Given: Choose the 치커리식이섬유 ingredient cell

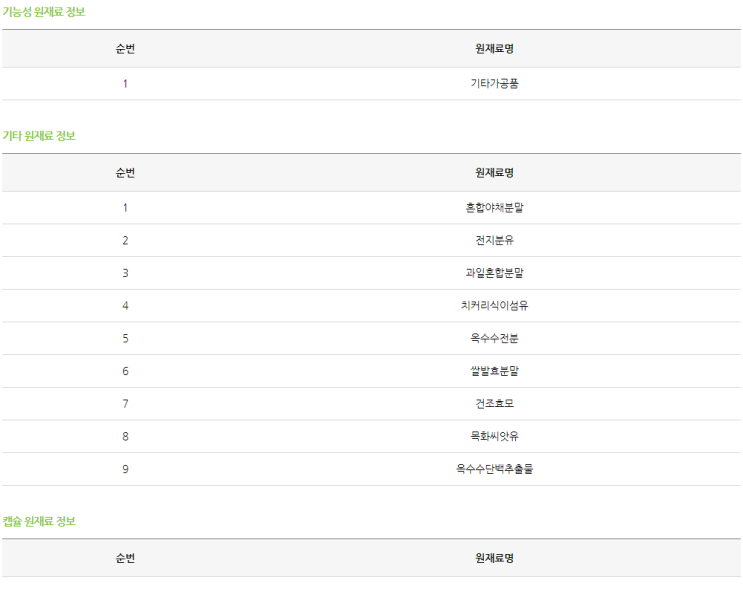Looking at the screenshot, I should (494, 306).
